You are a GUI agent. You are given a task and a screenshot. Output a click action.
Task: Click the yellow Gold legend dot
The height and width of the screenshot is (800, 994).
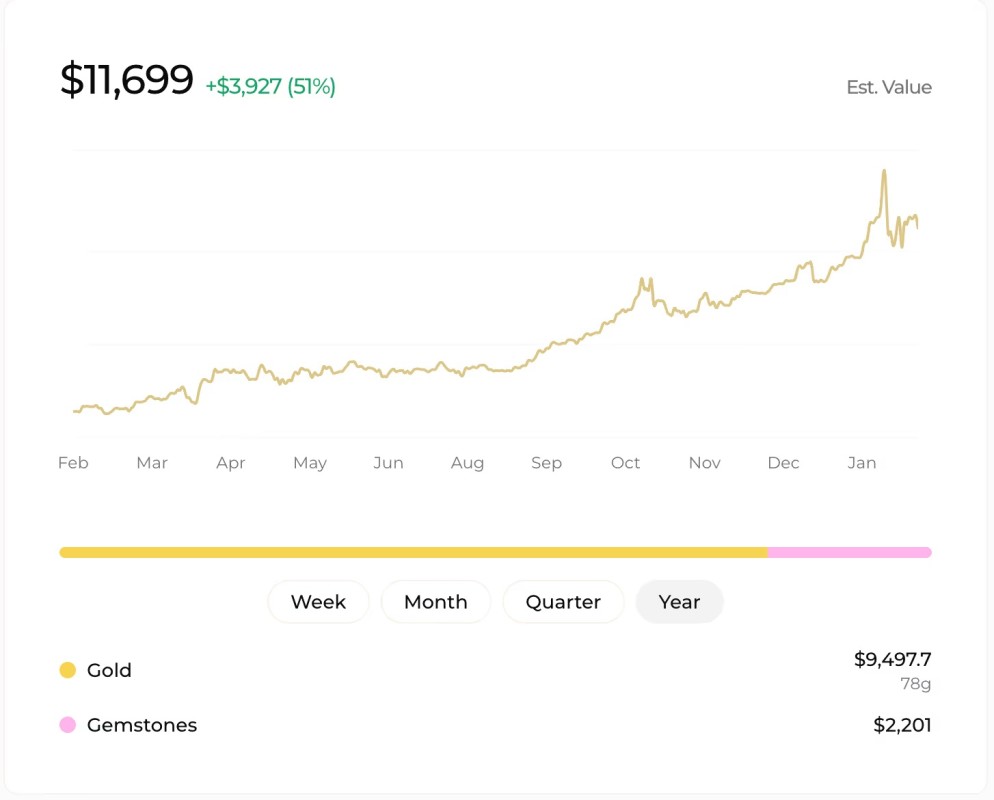[x=68, y=670]
